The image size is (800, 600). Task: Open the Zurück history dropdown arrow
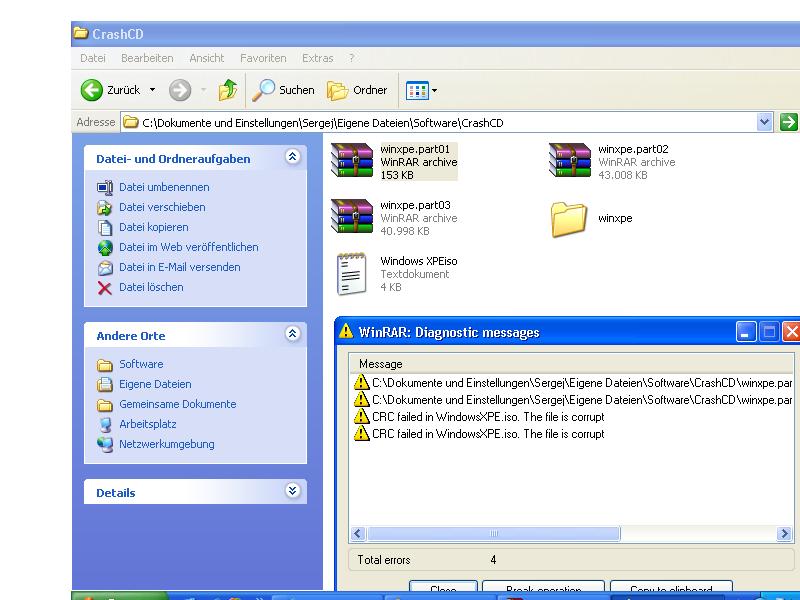point(152,90)
